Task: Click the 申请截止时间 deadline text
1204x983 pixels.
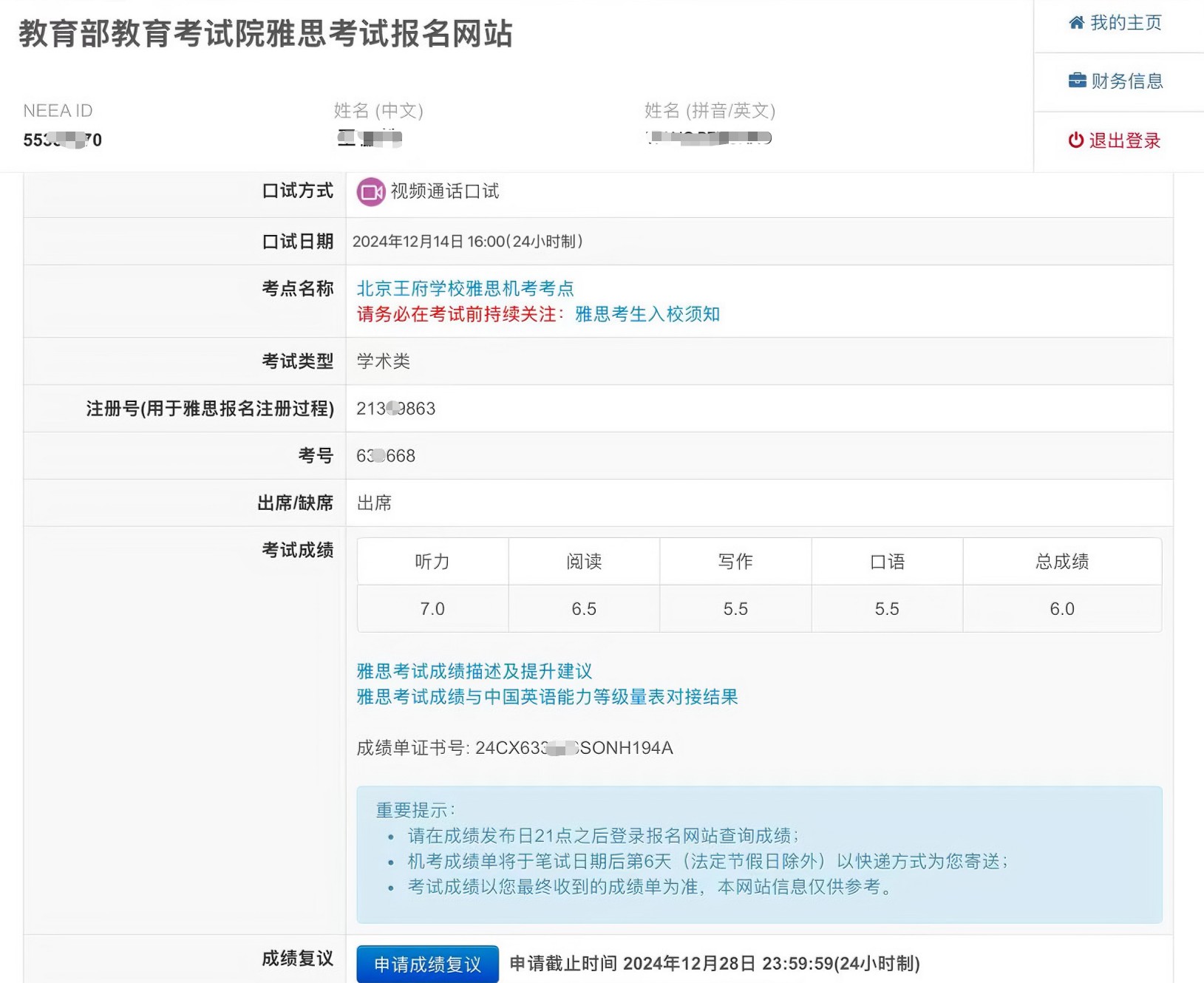Action: (x=715, y=964)
